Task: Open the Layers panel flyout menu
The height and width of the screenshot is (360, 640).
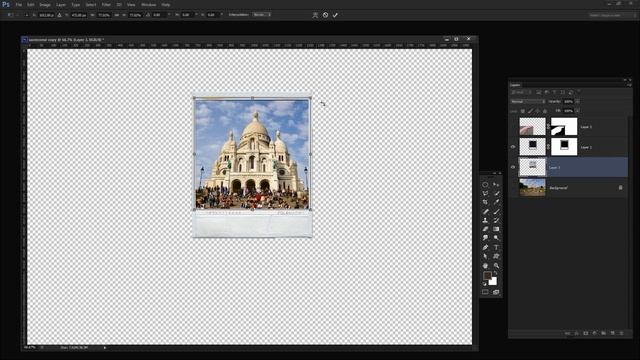Action: [629, 85]
